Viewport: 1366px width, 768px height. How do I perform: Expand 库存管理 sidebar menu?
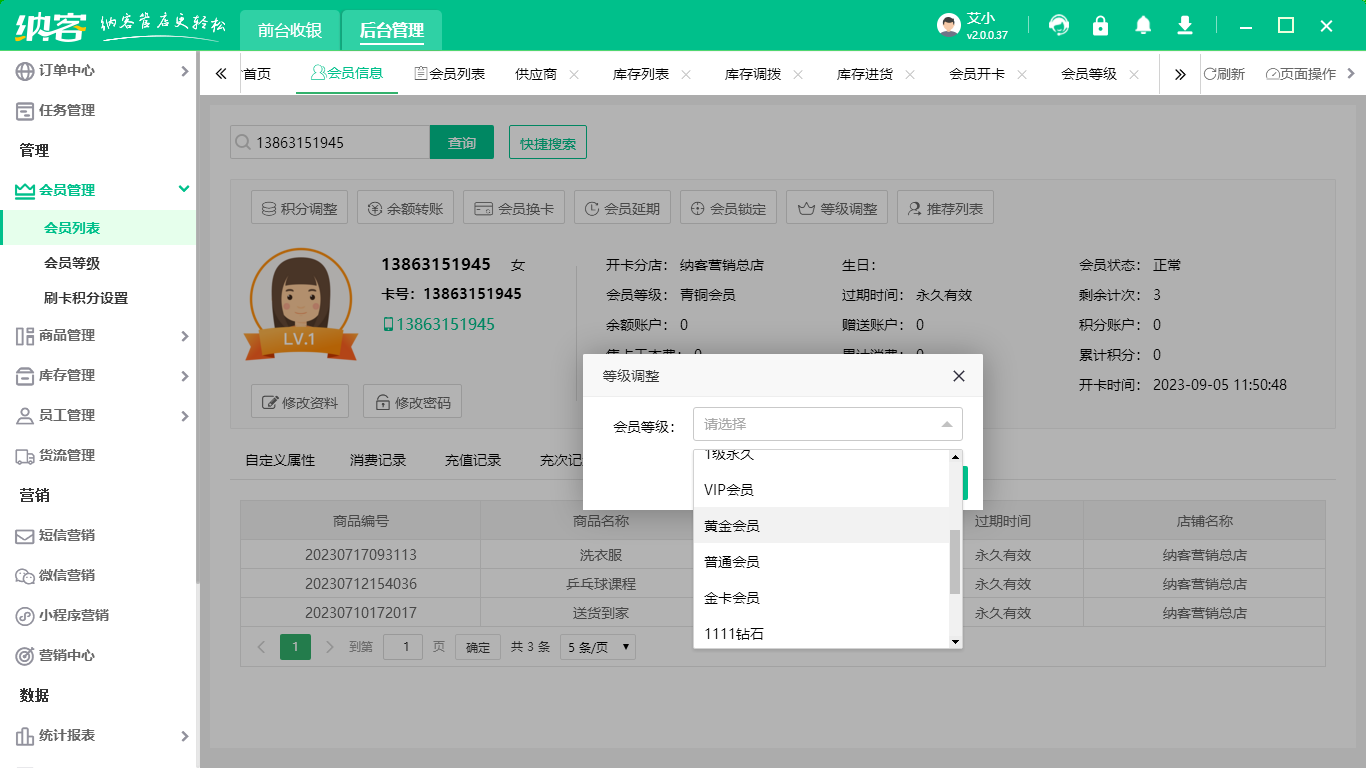click(98, 376)
